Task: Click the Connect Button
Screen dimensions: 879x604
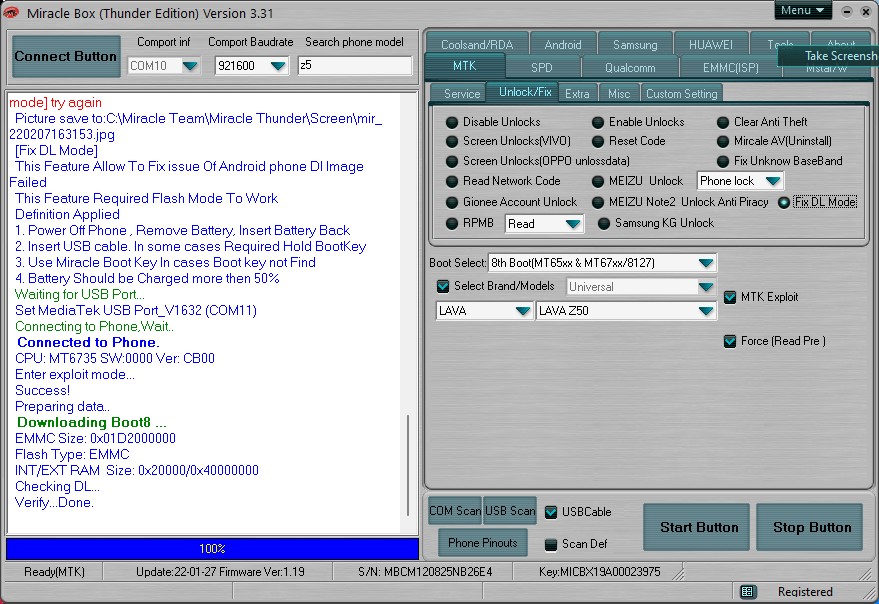Action: pyautogui.click(x=66, y=56)
